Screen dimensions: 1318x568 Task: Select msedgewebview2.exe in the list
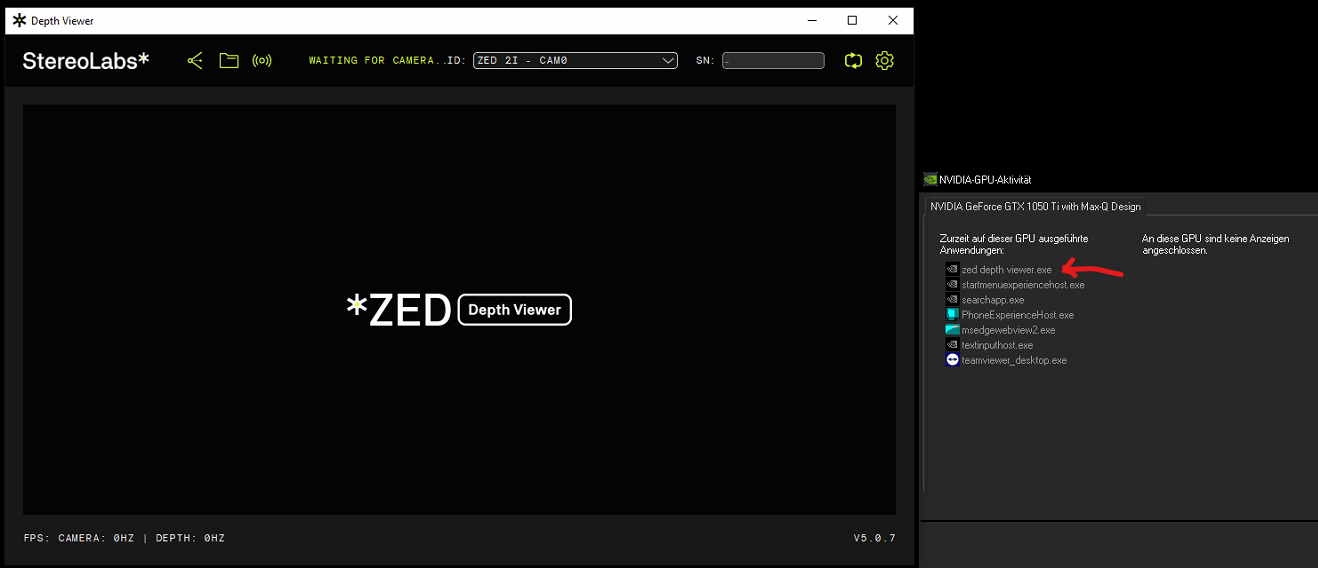[1008, 330]
